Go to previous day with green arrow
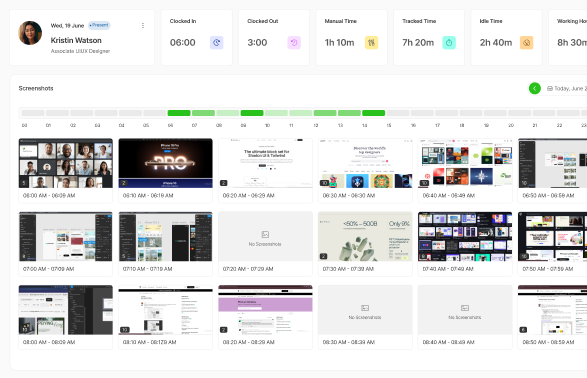 (x=535, y=88)
